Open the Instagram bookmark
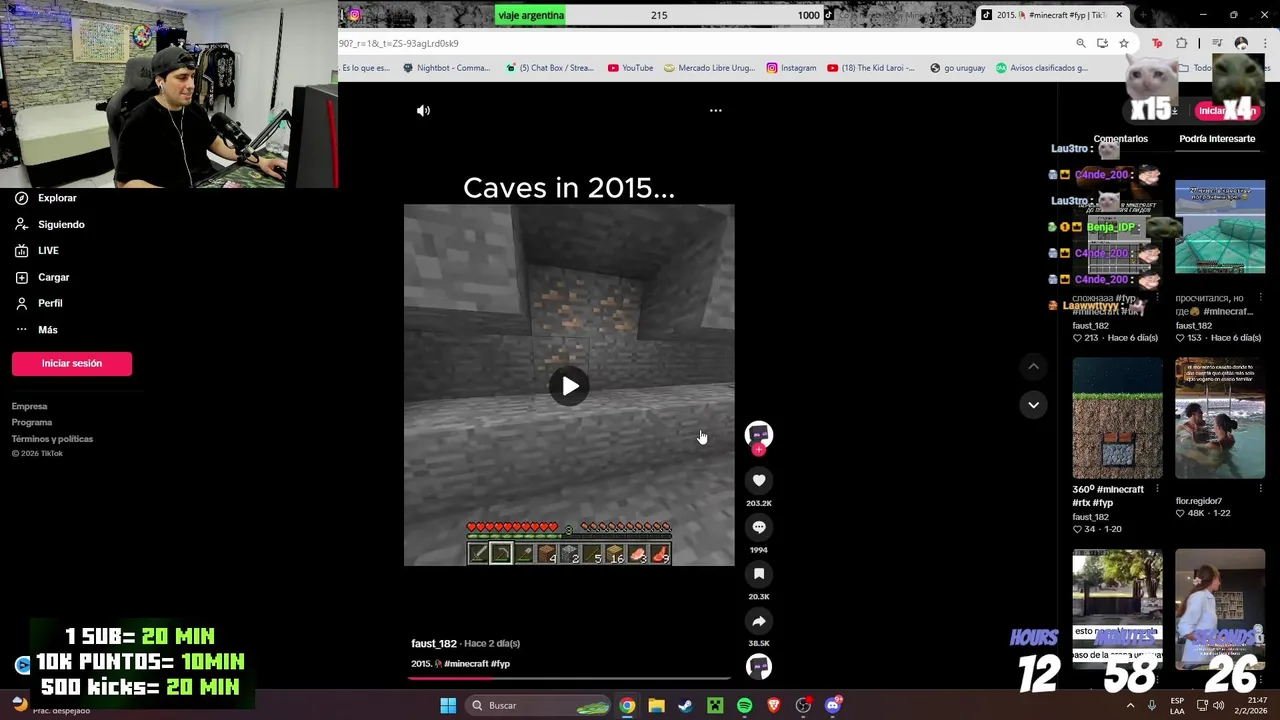The height and width of the screenshot is (720, 1280). 791,68
